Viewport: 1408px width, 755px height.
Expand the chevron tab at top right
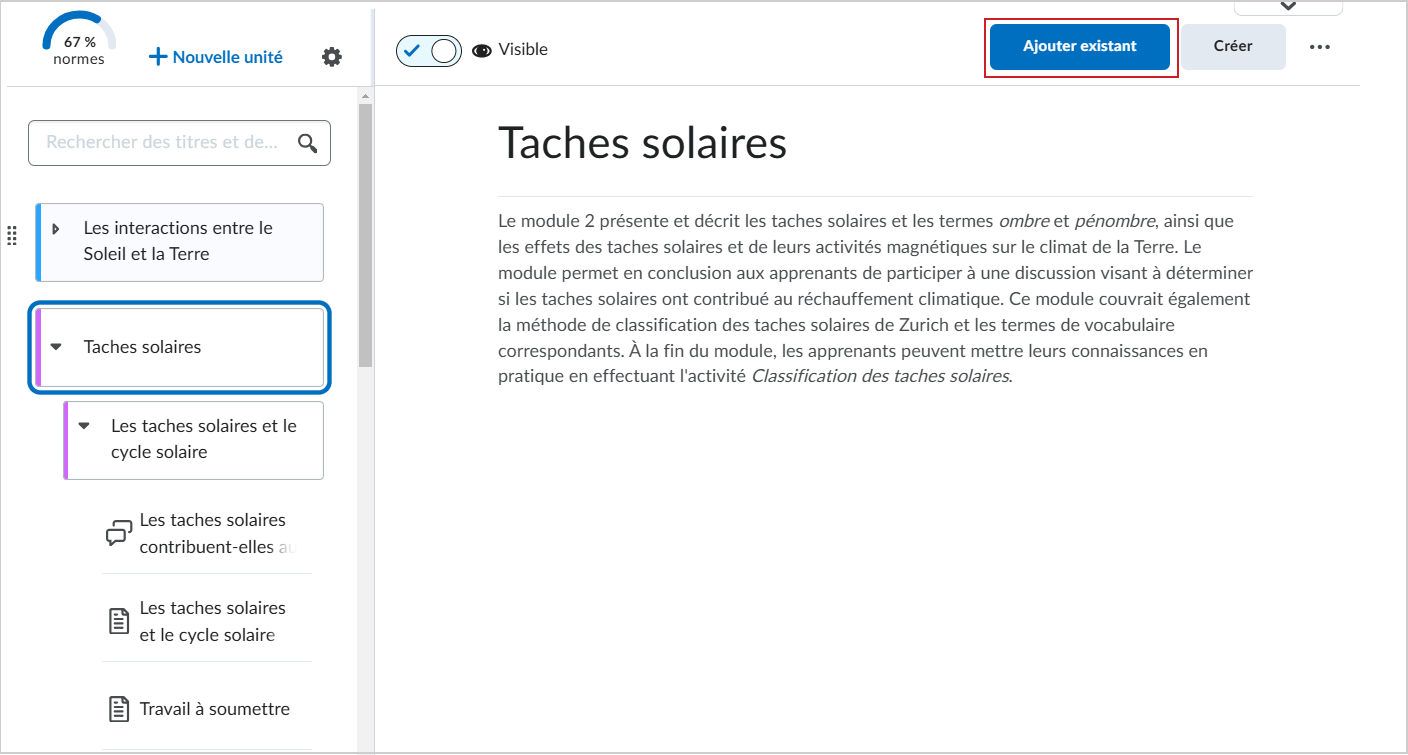[1288, 7]
